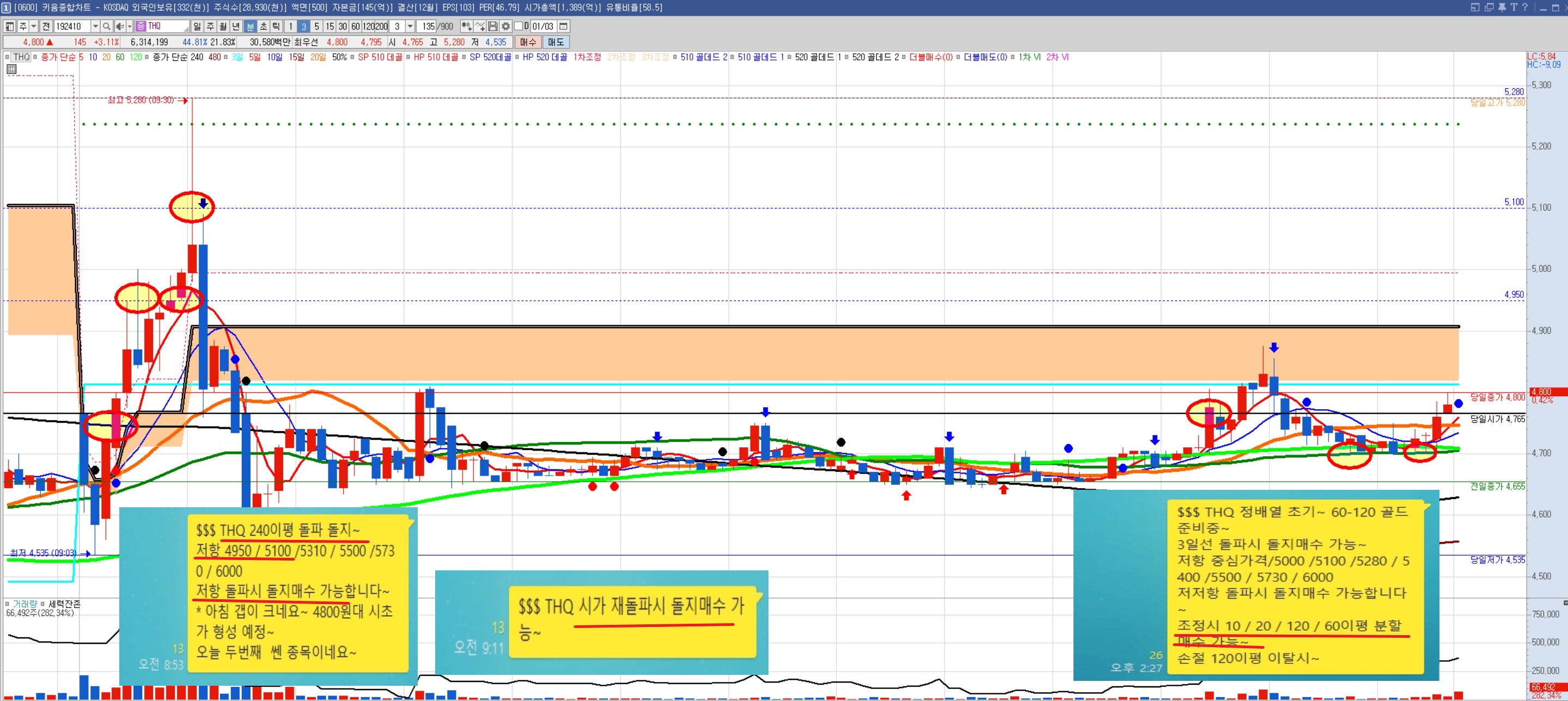
Task: Click the add indicator candlestick icon
Action: (466, 26)
